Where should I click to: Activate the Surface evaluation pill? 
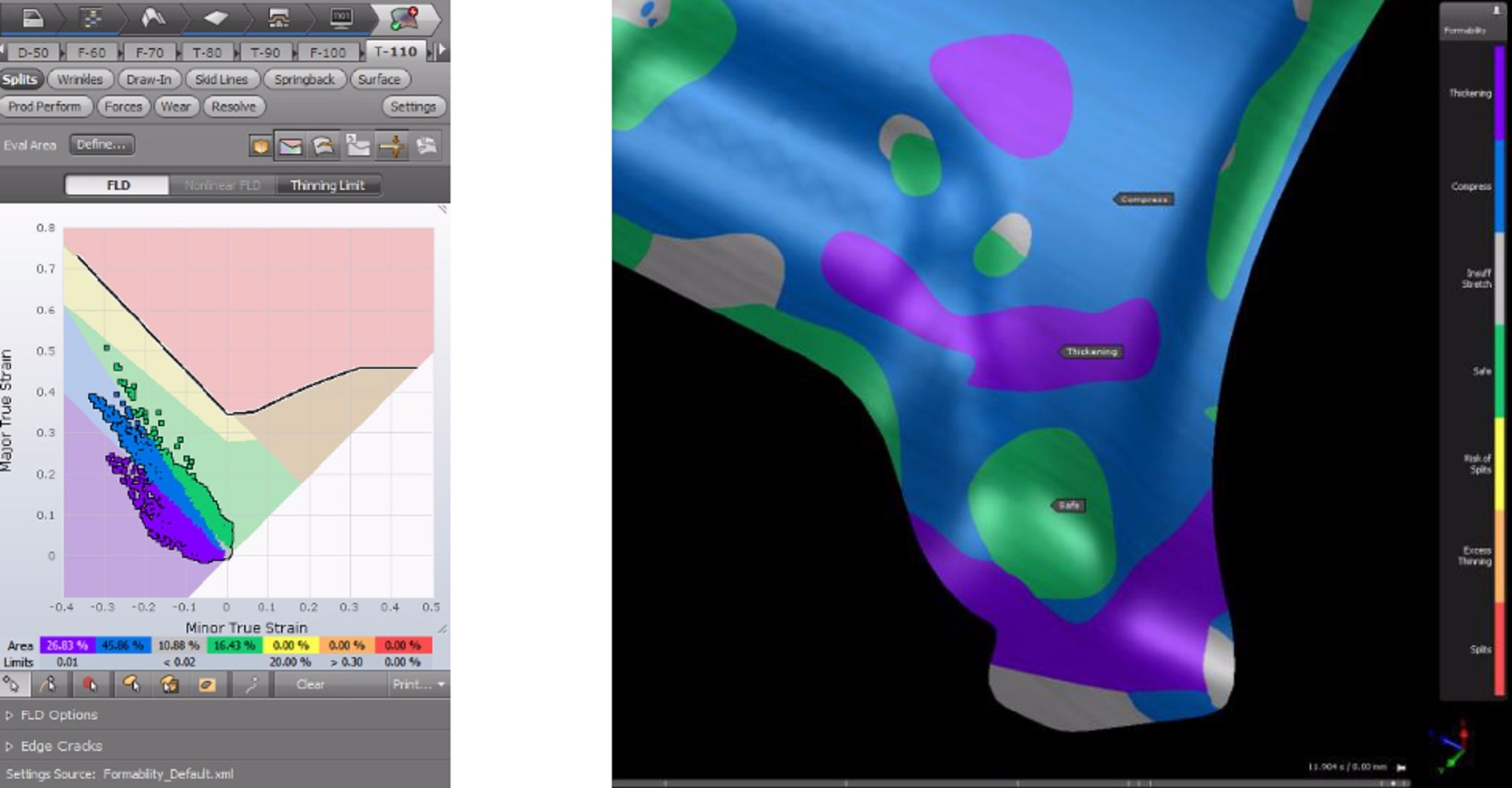[x=379, y=80]
